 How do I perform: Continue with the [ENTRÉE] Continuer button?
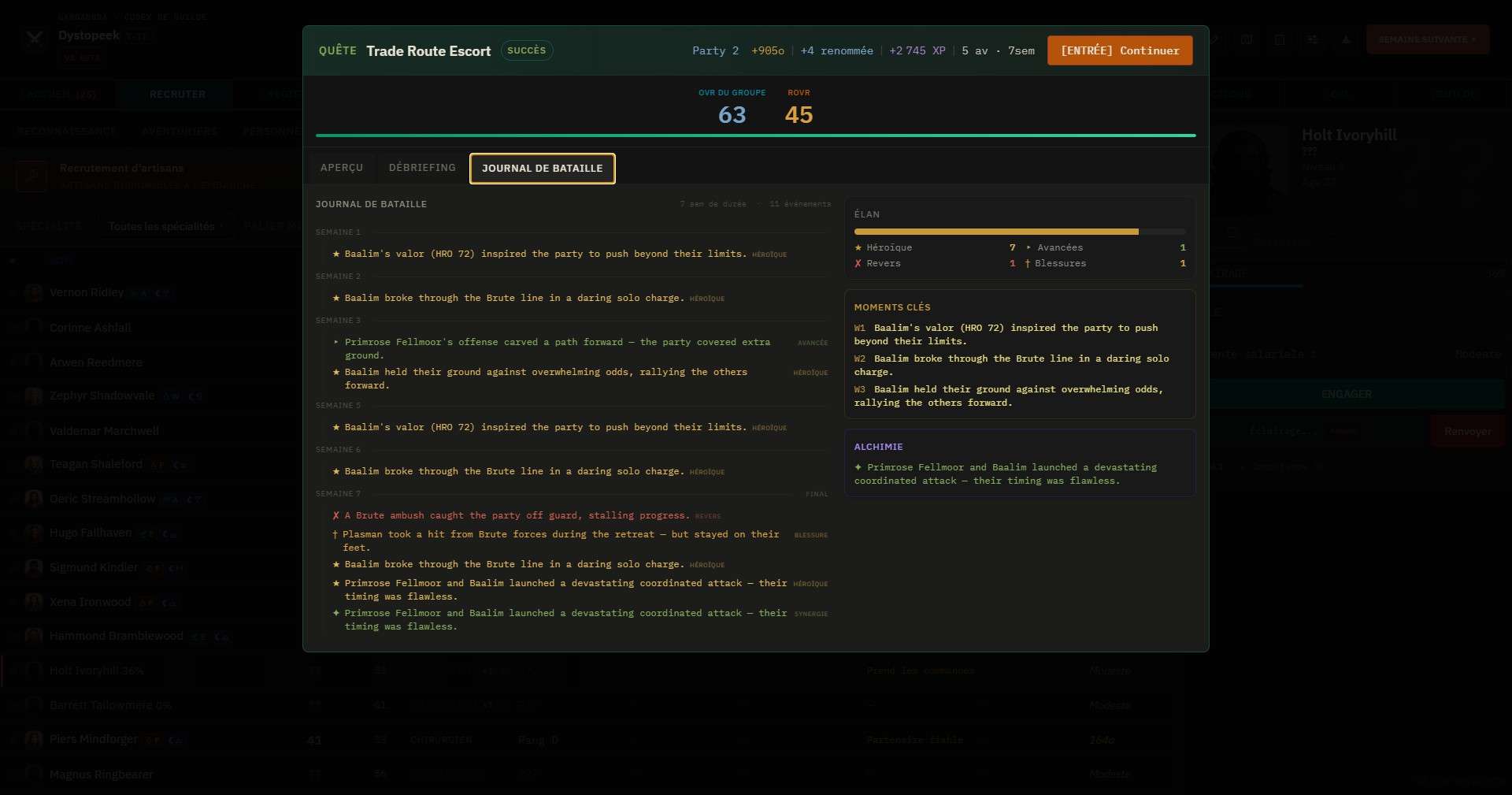coord(1119,50)
